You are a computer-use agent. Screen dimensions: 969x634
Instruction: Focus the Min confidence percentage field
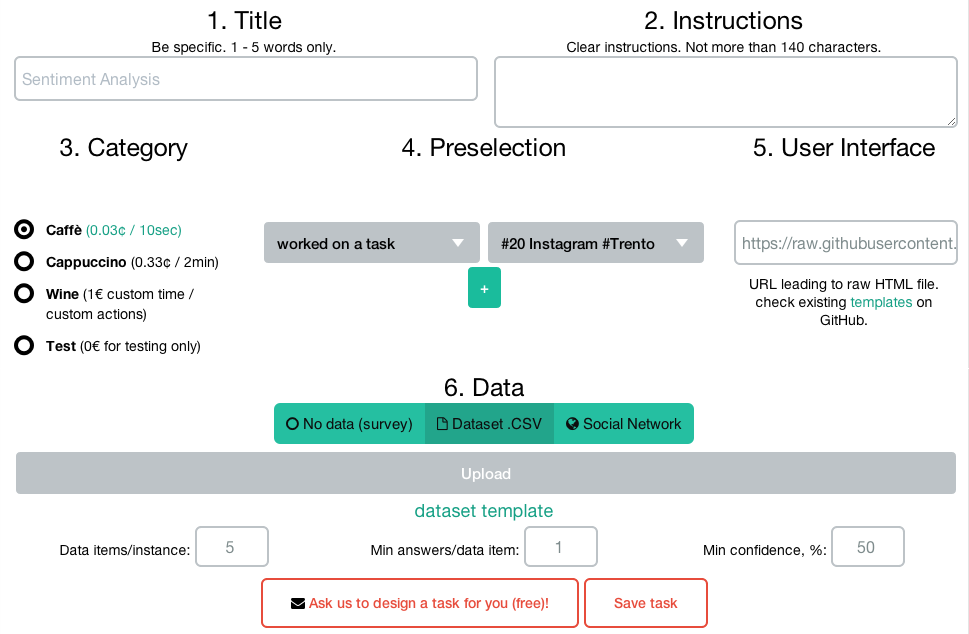click(x=867, y=547)
